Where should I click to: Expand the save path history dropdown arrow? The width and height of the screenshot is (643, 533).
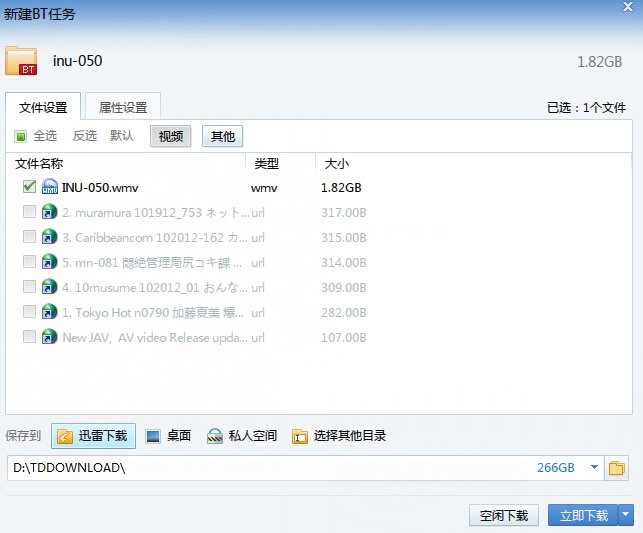click(x=594, y=467)
